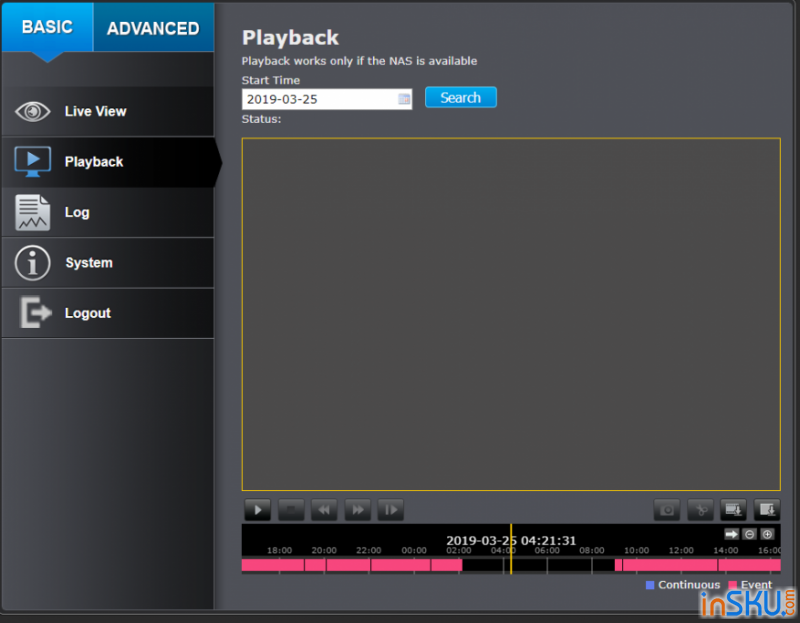Click the timestamp 2019-03-25 04:21:31
The width and height of the screenshot is (800, 623).
[x=511, y=540]
